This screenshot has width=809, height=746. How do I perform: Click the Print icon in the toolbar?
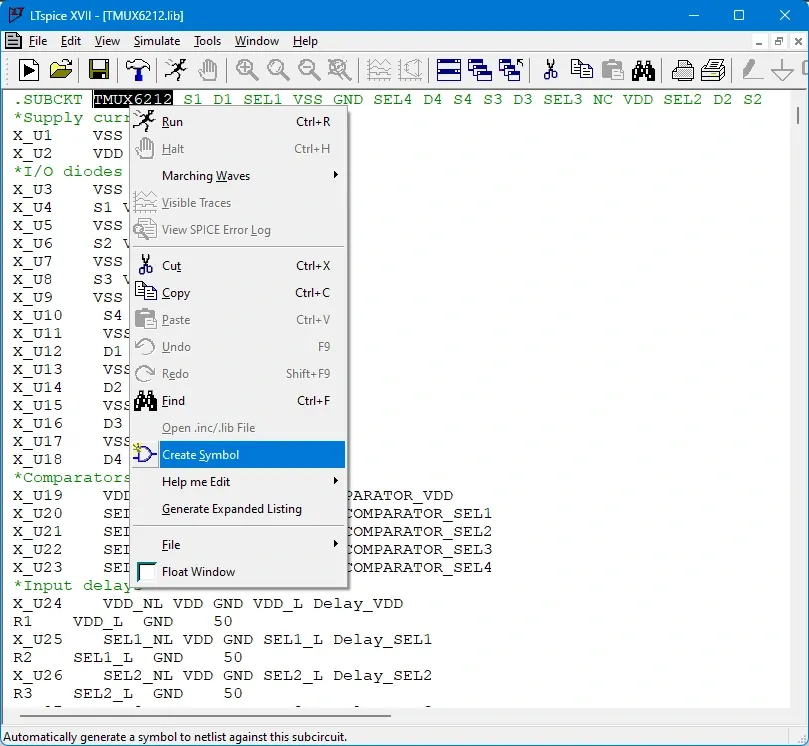click(682, 70)
